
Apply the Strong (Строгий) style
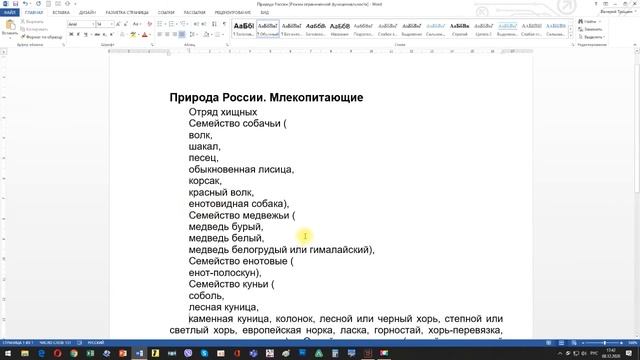[x=460, y=29]
